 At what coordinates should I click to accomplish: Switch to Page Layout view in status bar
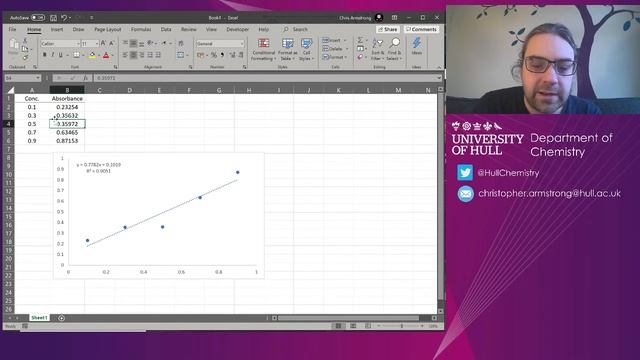click(x=353, y=326)
